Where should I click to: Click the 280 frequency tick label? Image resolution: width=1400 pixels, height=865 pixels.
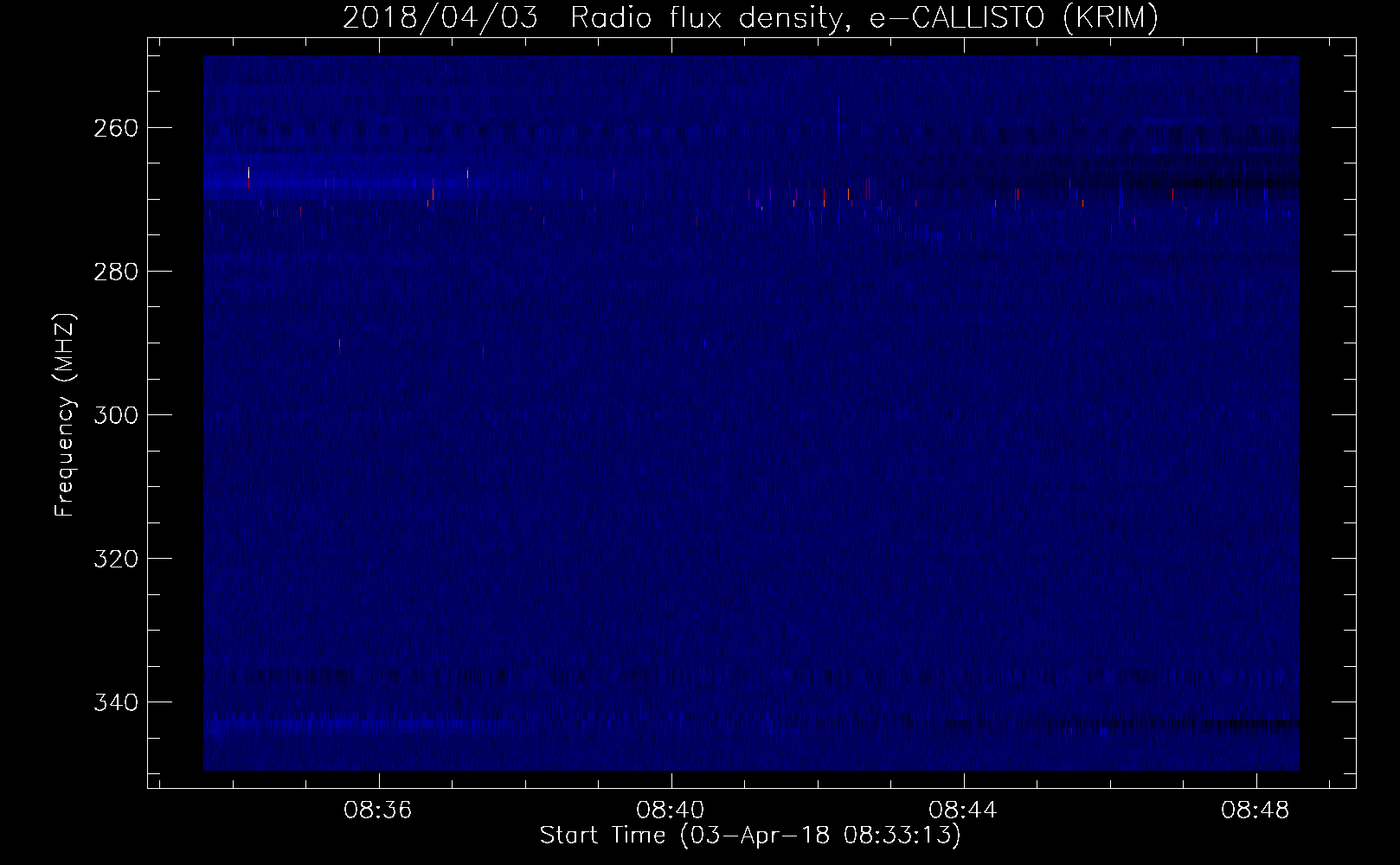(x=114, y=272)
